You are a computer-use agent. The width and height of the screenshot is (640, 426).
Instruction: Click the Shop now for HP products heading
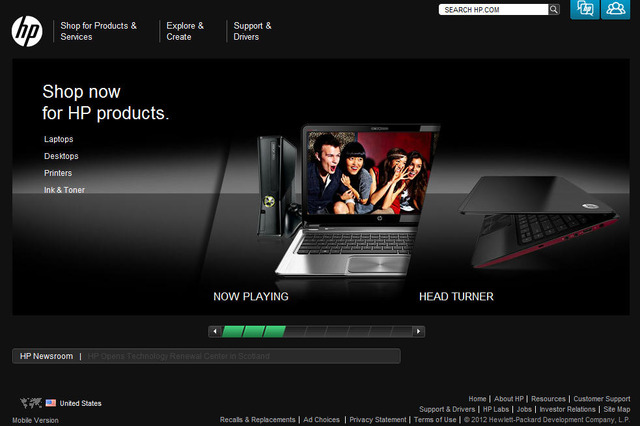pos(105,102)
